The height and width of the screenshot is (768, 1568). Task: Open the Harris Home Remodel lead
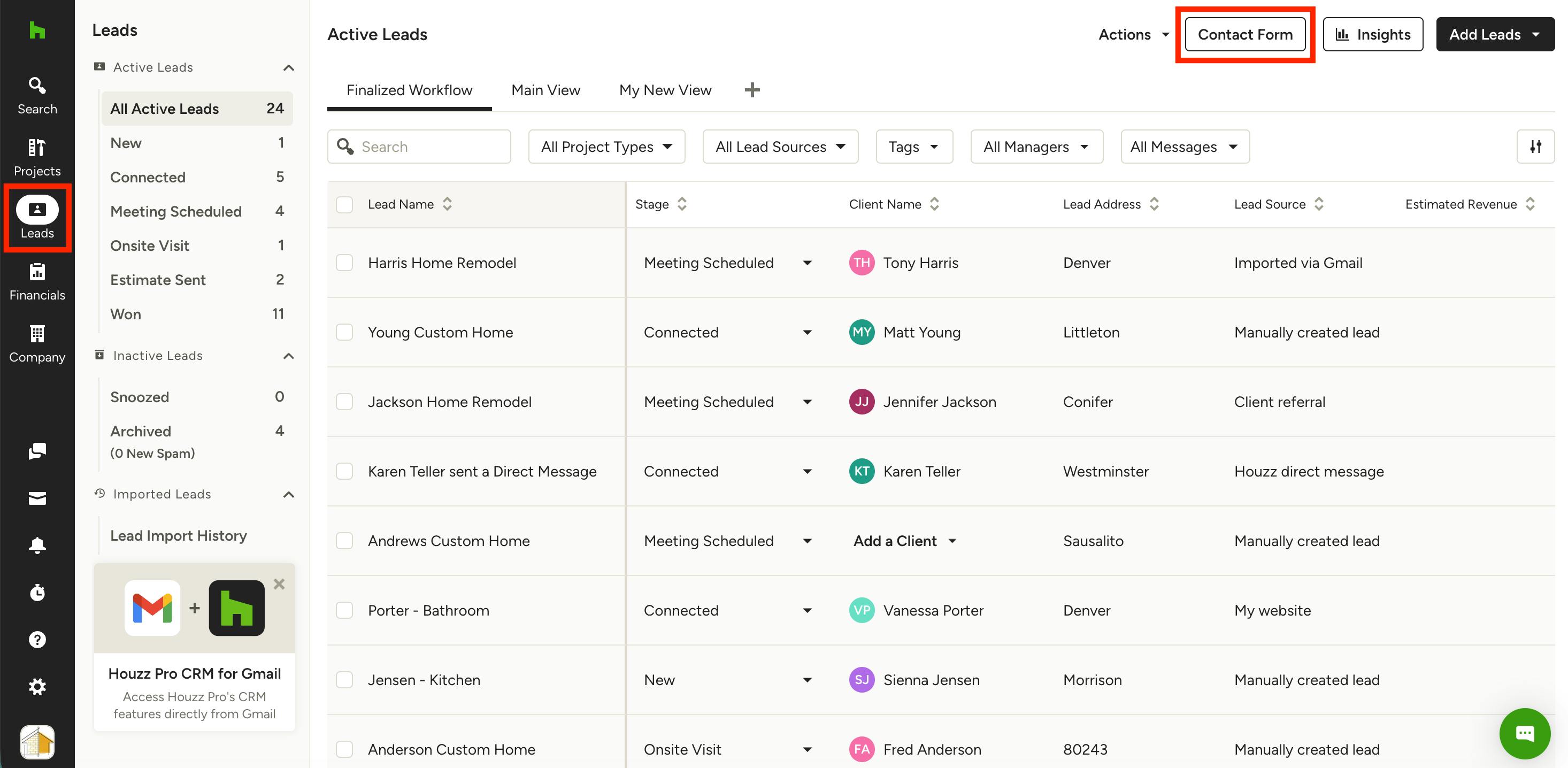[x=442, y=263]
